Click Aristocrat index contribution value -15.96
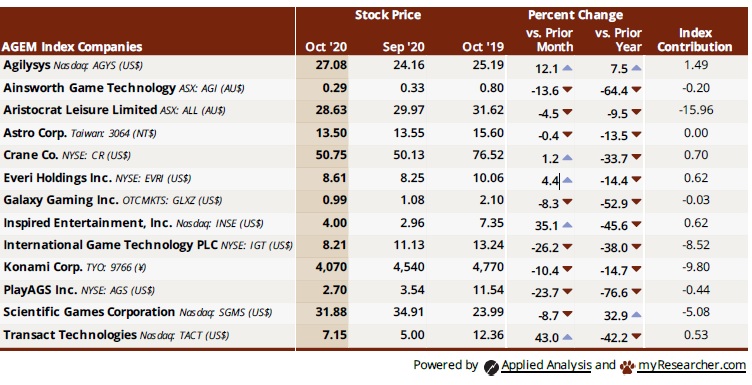This screenshot has width=752, height=385. [x=696, y=110]
